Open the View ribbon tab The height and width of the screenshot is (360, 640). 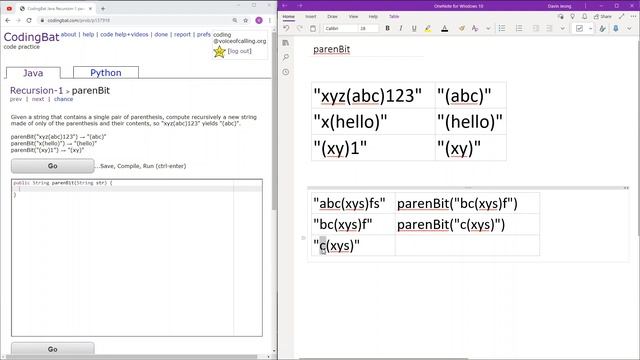pos(353,17)
